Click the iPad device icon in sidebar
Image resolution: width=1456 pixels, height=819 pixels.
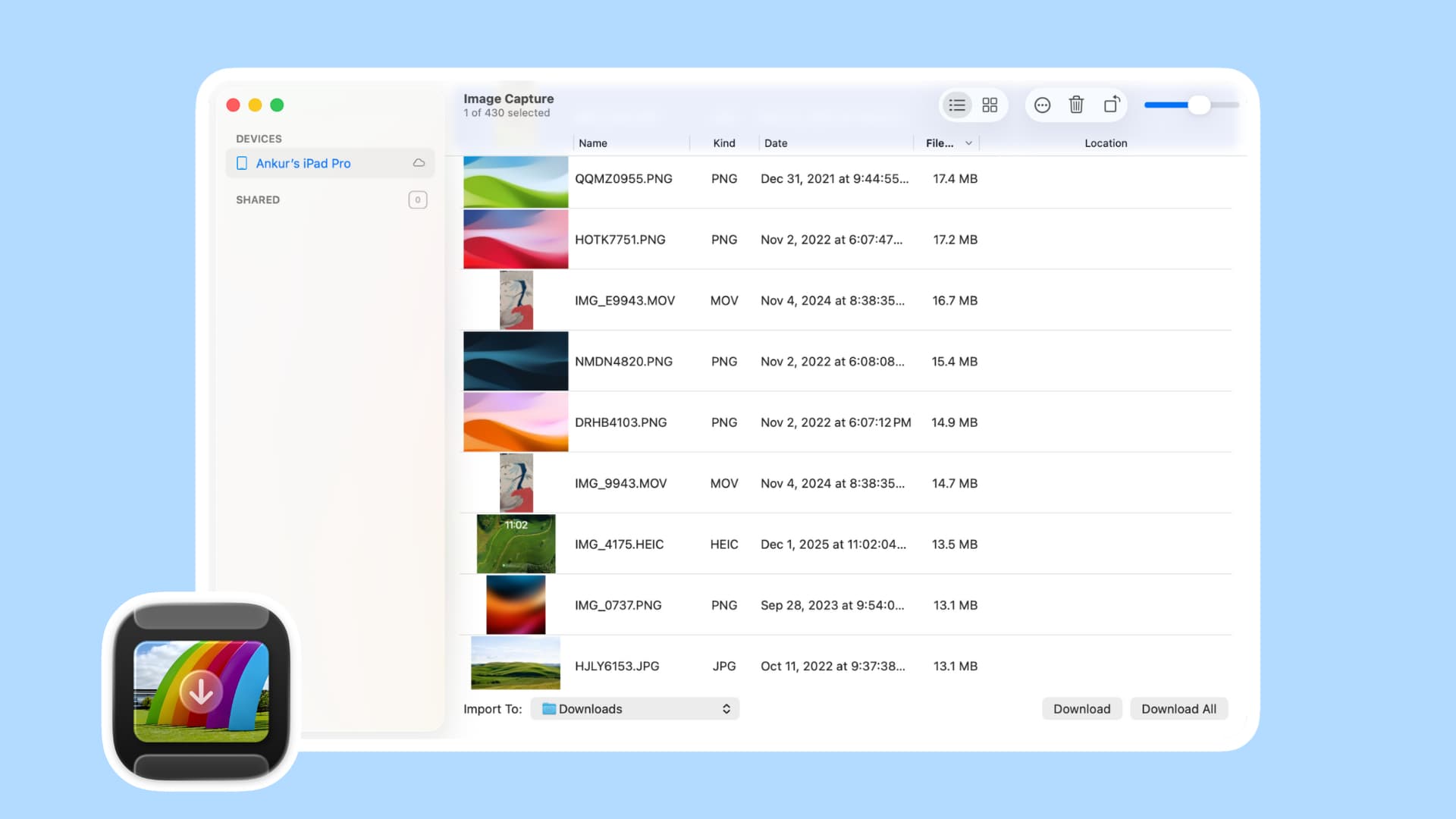(x=242, y=163)
